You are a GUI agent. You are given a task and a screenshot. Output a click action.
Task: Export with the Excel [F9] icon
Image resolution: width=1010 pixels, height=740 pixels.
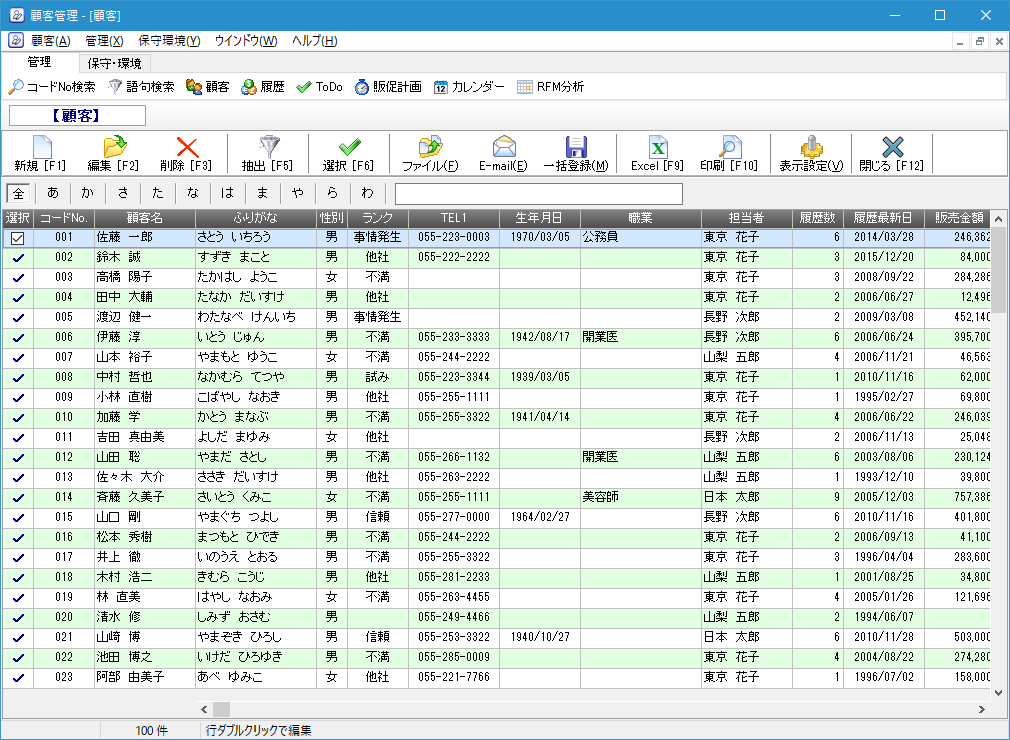click(657, 148)
